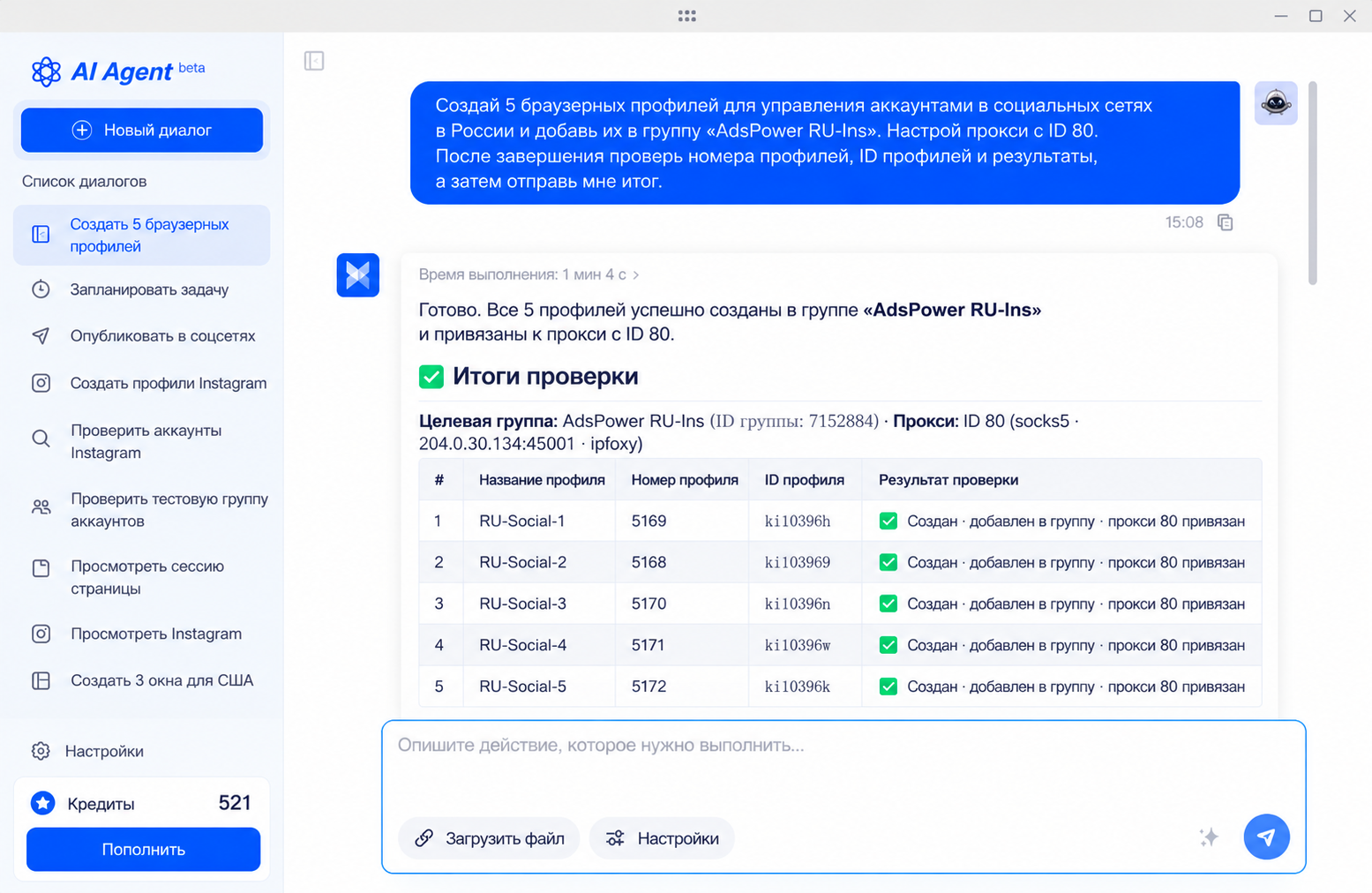The width and height of the screenshot is (1372, 893).
Task: Click the AI Agent atom logo
Action: pyautogui.click(x=46, y=71)
